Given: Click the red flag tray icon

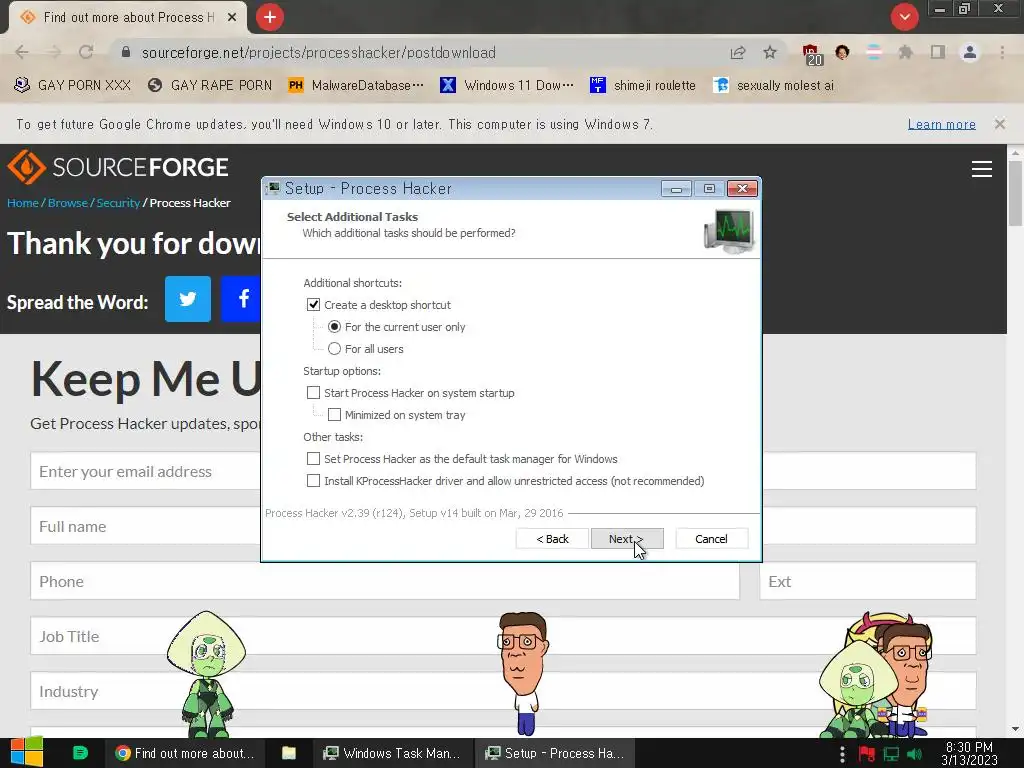Looking at the screenshot, I should (867, 754).
